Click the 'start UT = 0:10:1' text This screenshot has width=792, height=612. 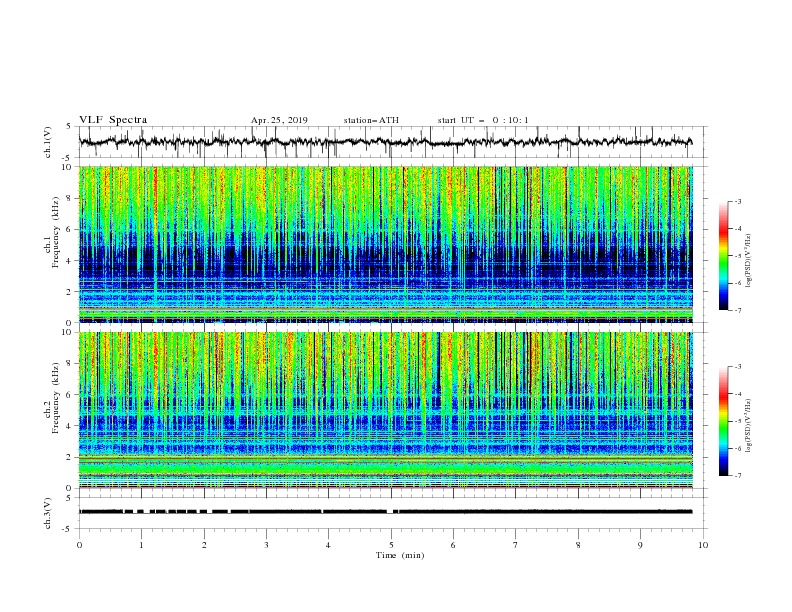click(483, 120)
